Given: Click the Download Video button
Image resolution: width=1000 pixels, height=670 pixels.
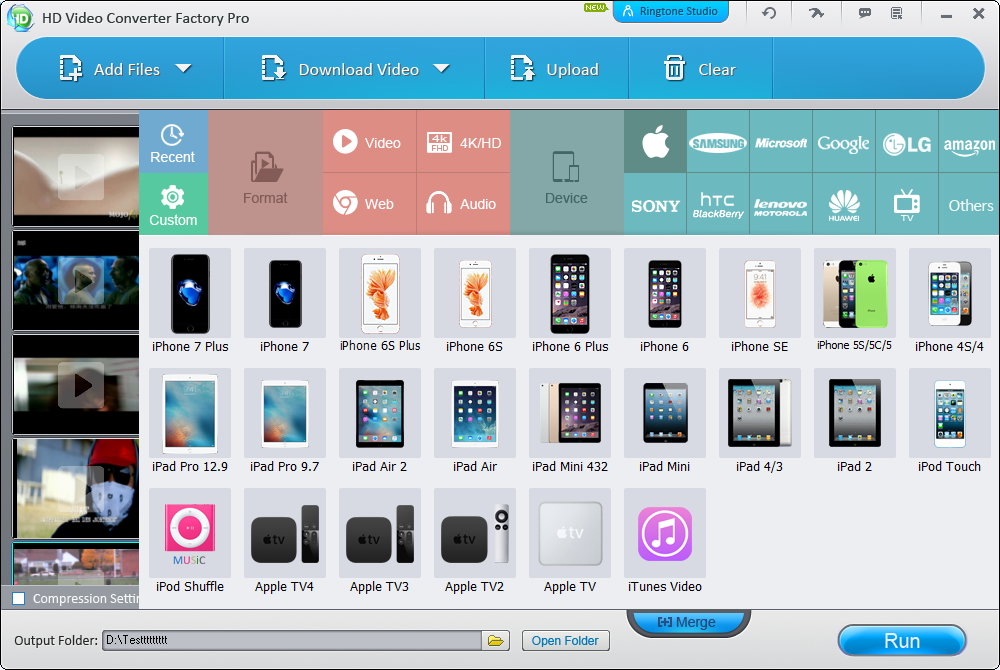Looking at the screenshot, I should click(340, 69).
